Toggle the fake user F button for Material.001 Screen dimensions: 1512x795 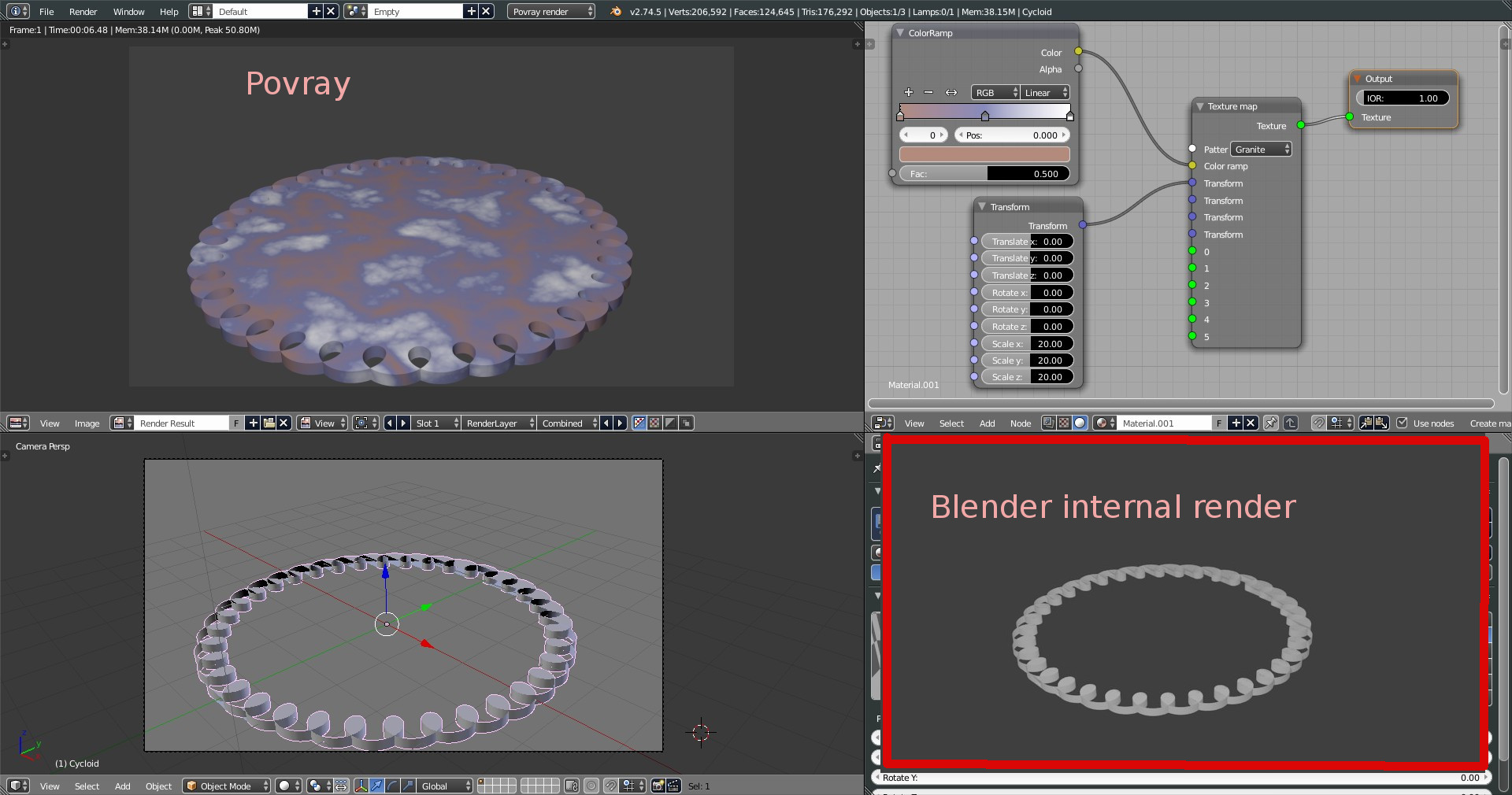pos(1218,423)
